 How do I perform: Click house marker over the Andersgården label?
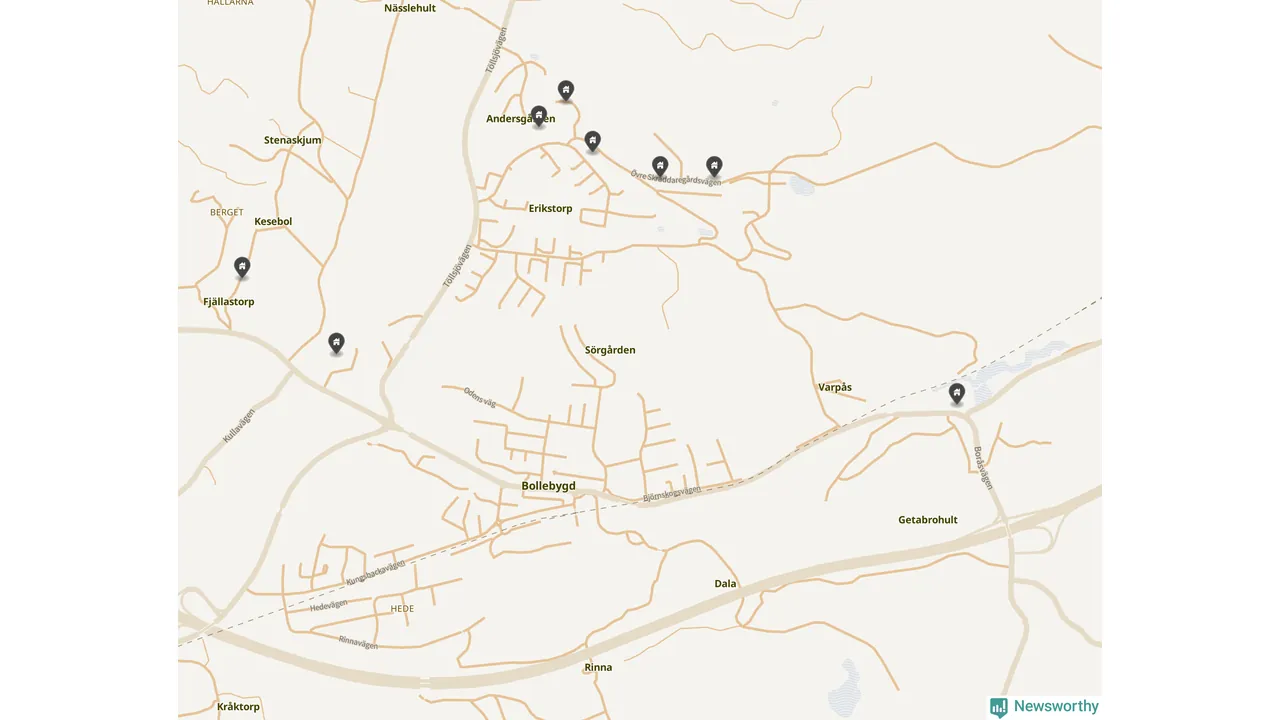pyautogui.click(x=539, y=117)
